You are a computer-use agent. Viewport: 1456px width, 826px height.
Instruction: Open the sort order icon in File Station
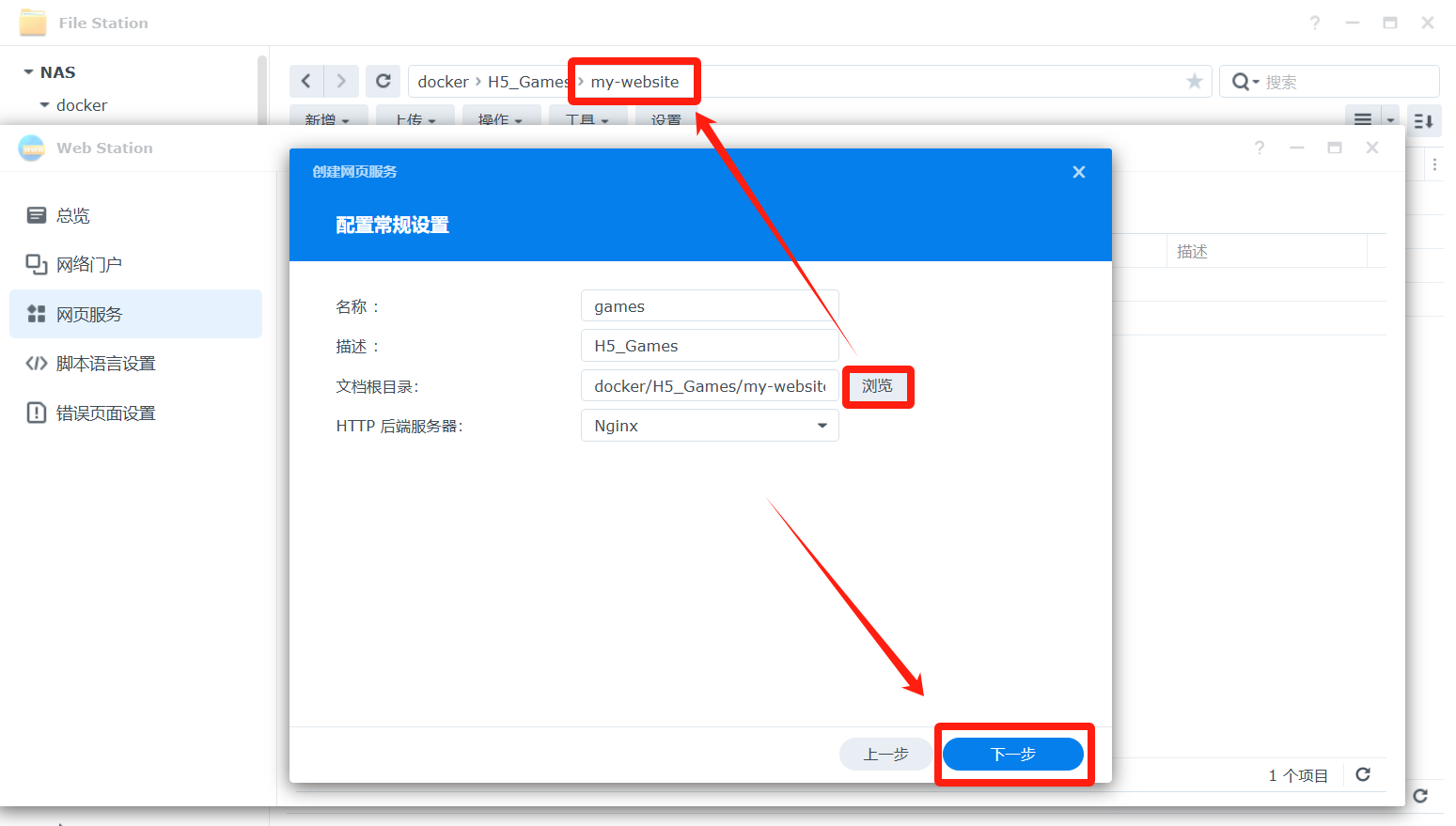click(1423, 120)
